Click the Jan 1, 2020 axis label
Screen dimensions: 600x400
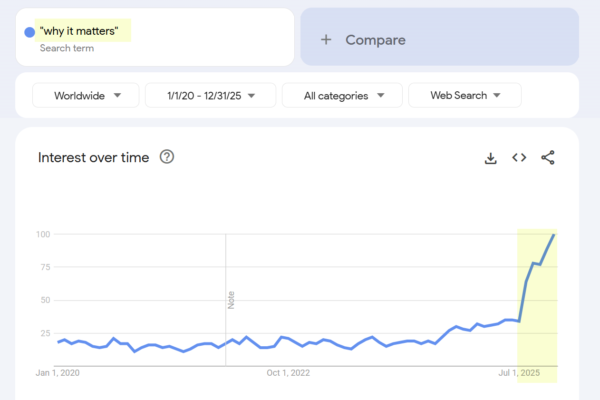point(59,373)
